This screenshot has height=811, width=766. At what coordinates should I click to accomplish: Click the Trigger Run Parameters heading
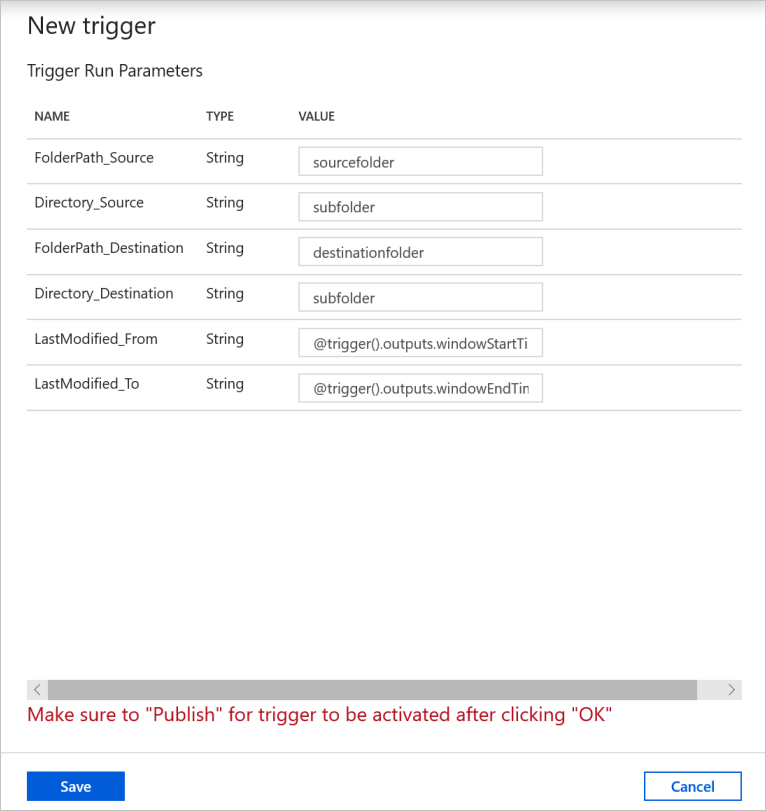pyautogui.click(x=114, y=70)
